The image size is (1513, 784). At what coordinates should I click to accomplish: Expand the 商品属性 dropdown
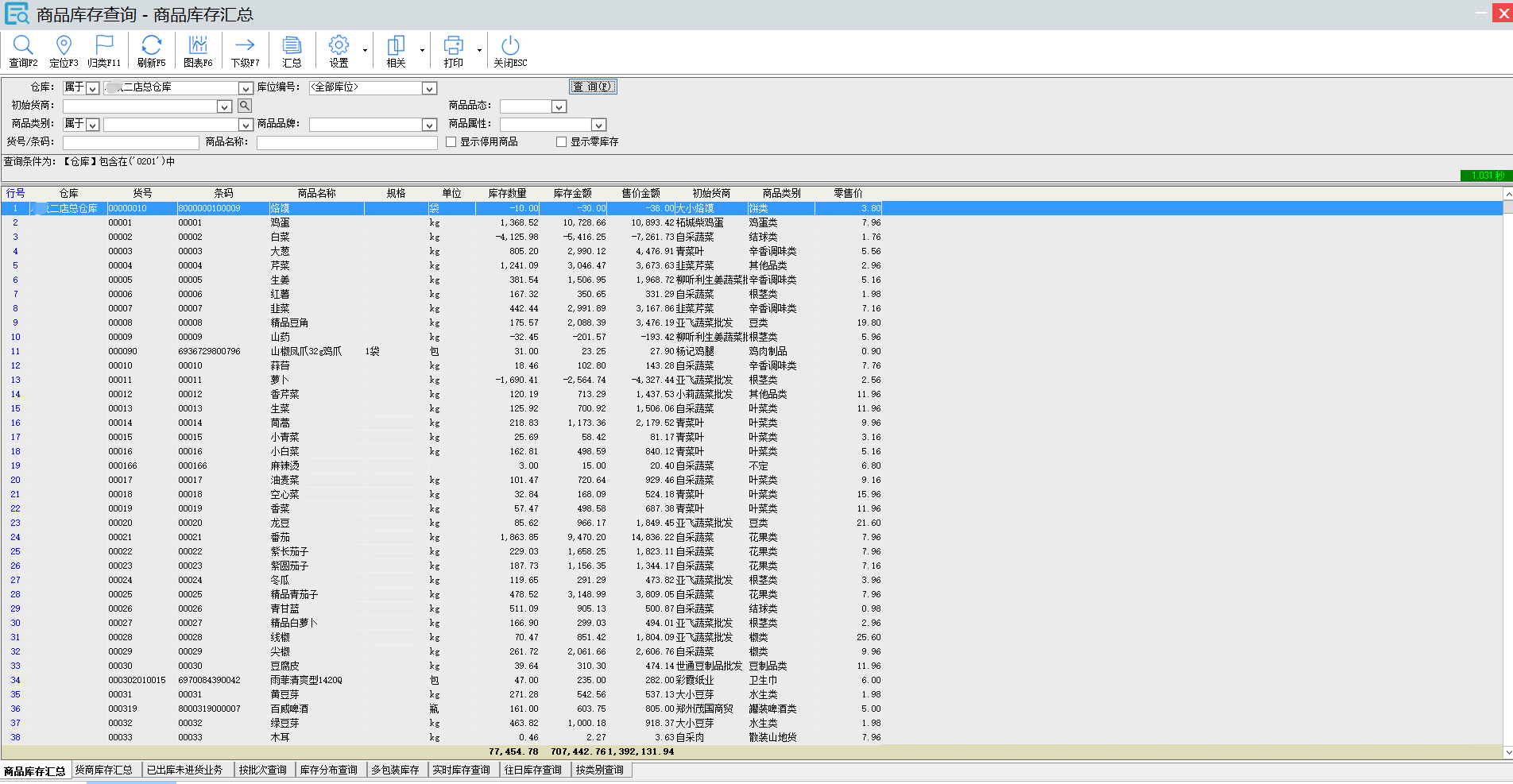(598, 125)
